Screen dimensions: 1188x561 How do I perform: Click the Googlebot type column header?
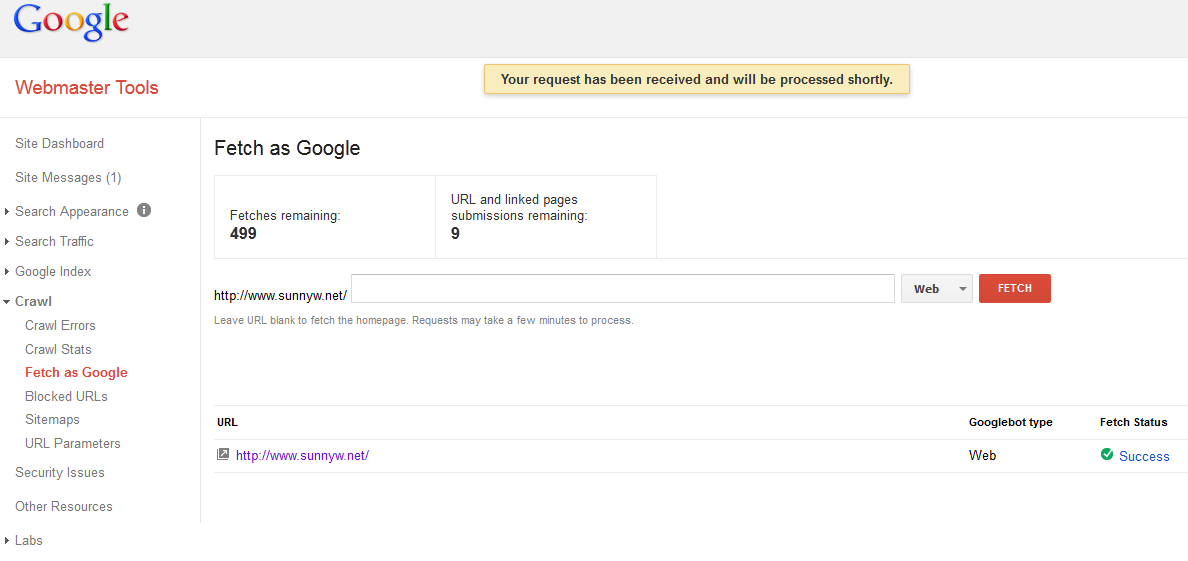click(x=1011, y=422)
